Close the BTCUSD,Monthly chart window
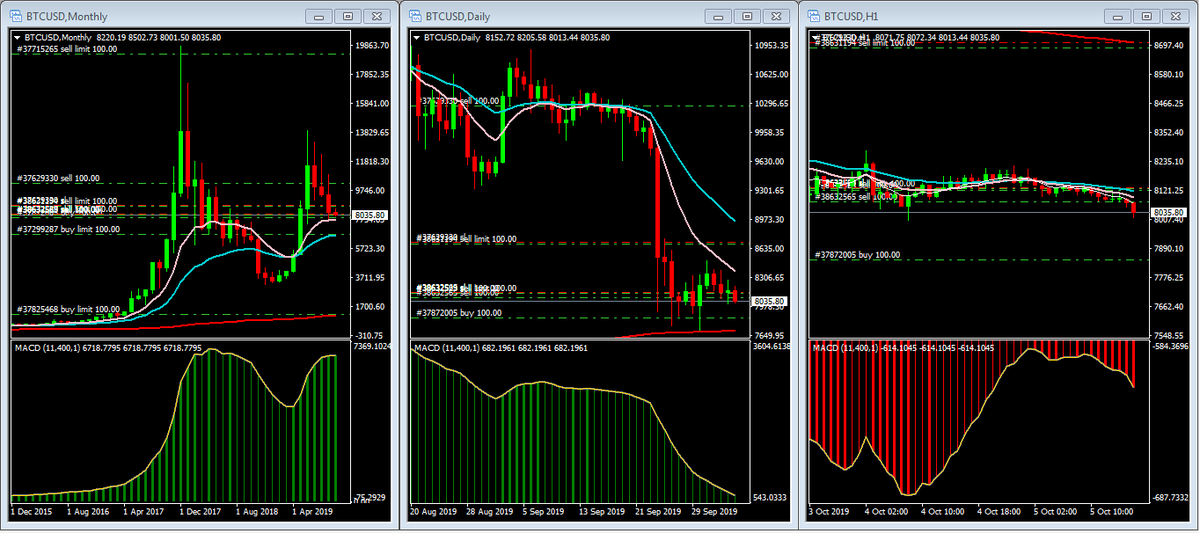This screenshot has width=1200, height=533. click(x=377, y=16)
